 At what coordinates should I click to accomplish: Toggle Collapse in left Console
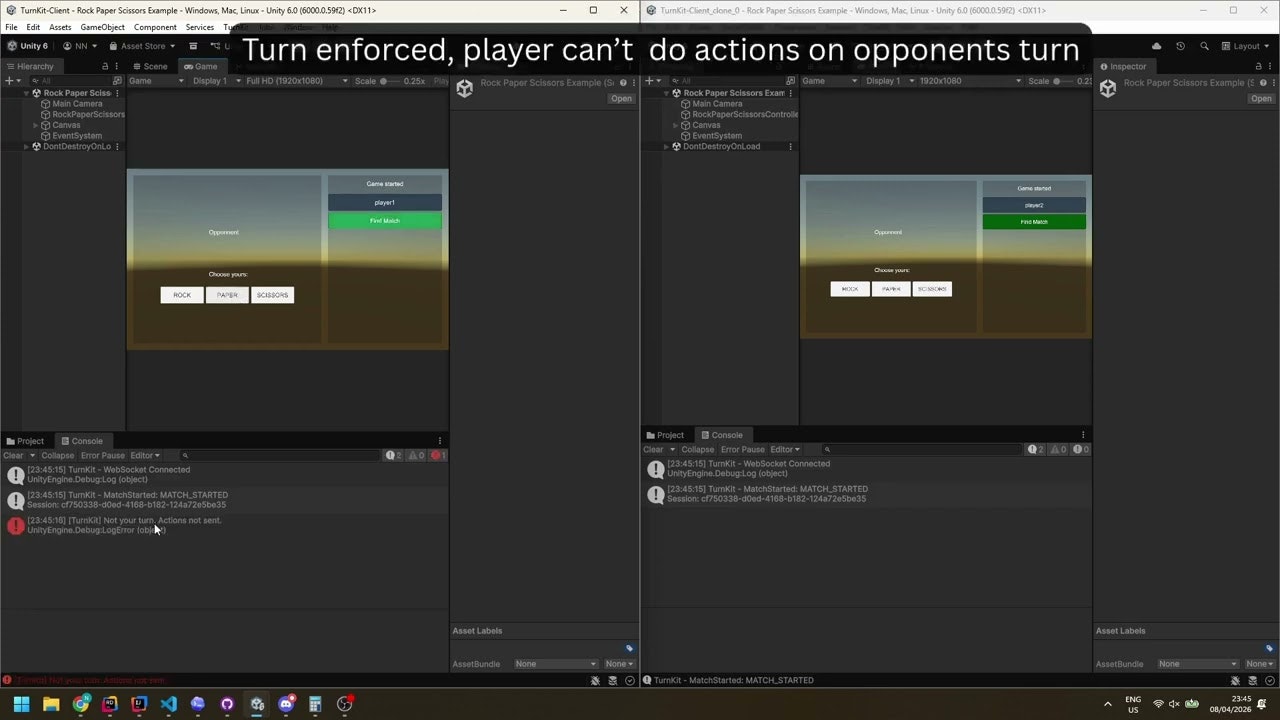tap(58, 455)
